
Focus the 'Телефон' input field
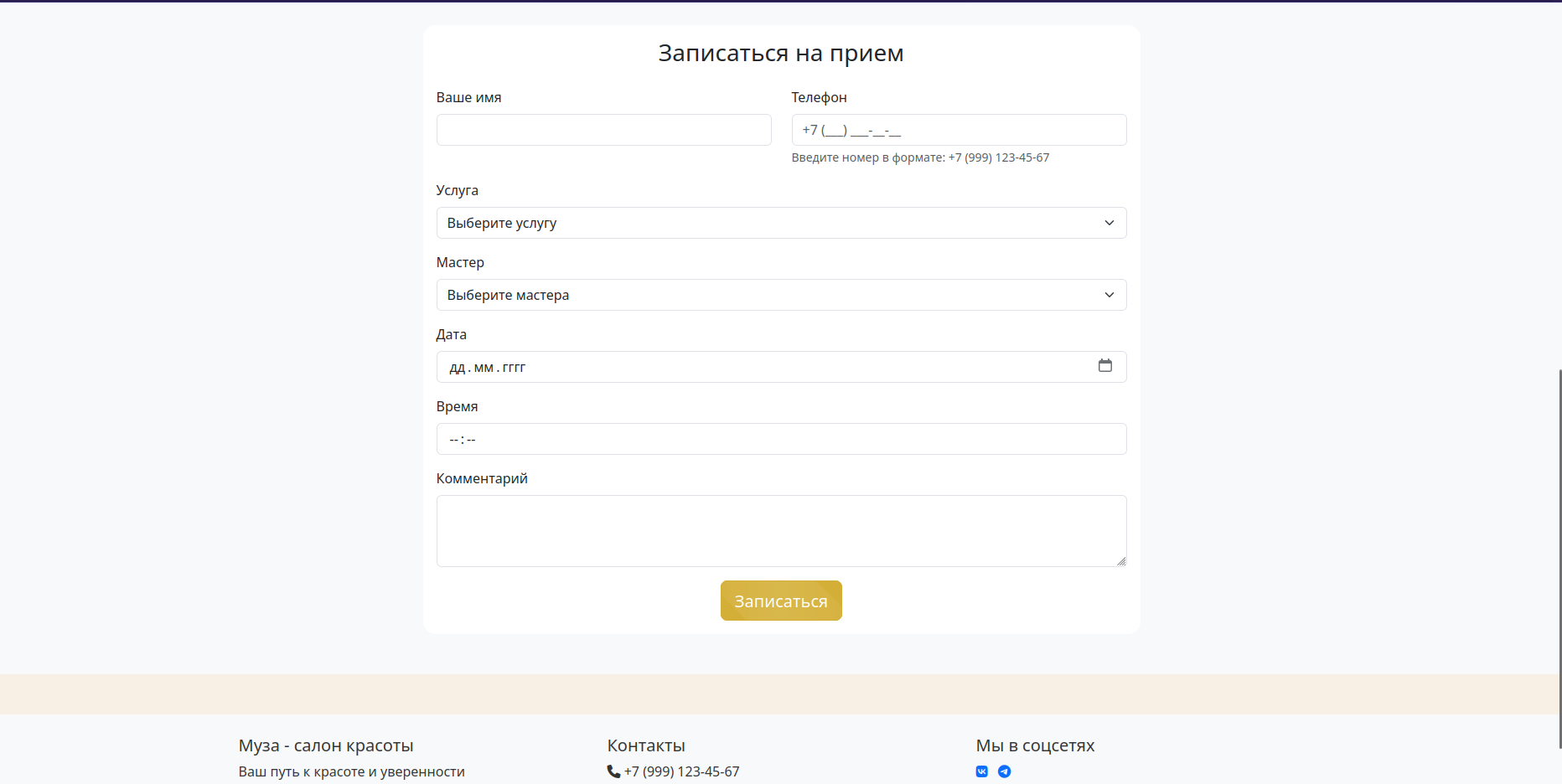click(959, 130)
